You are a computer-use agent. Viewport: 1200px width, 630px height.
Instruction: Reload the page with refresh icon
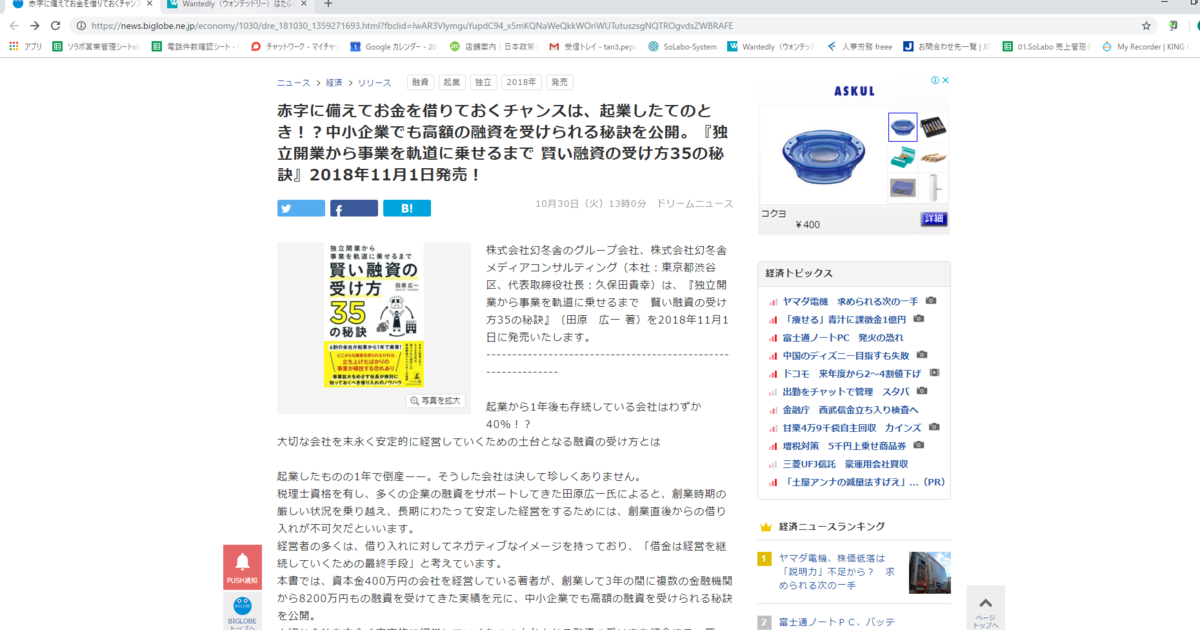click(x=56, y=26)
